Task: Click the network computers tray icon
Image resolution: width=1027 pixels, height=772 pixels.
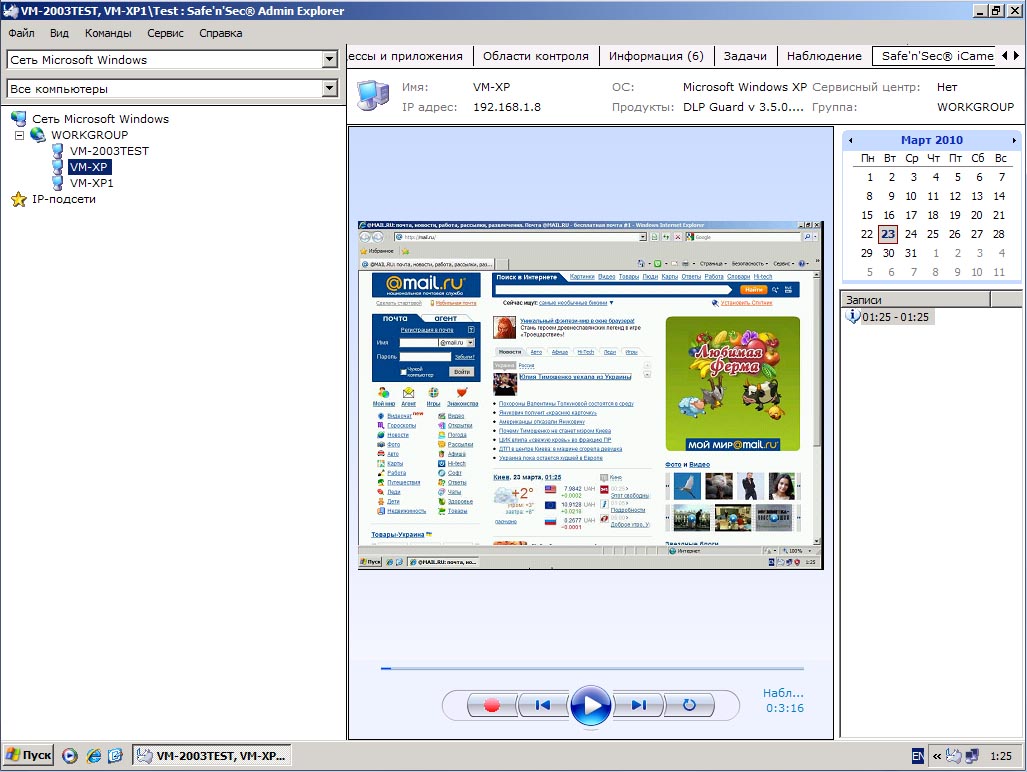Action: pyautogui.click(x=972, y=756)
